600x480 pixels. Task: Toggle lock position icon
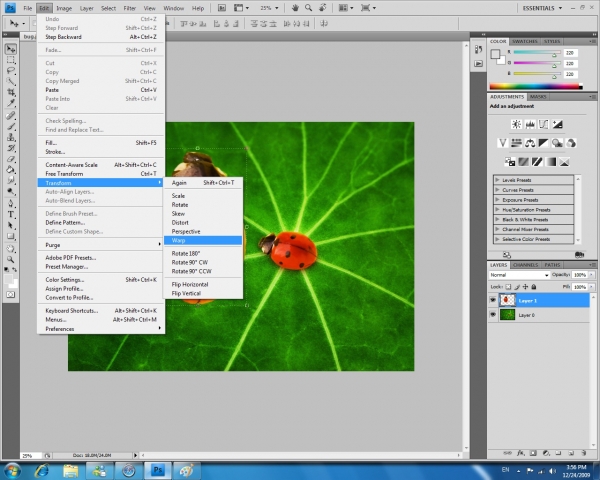[x=525, y=287]
